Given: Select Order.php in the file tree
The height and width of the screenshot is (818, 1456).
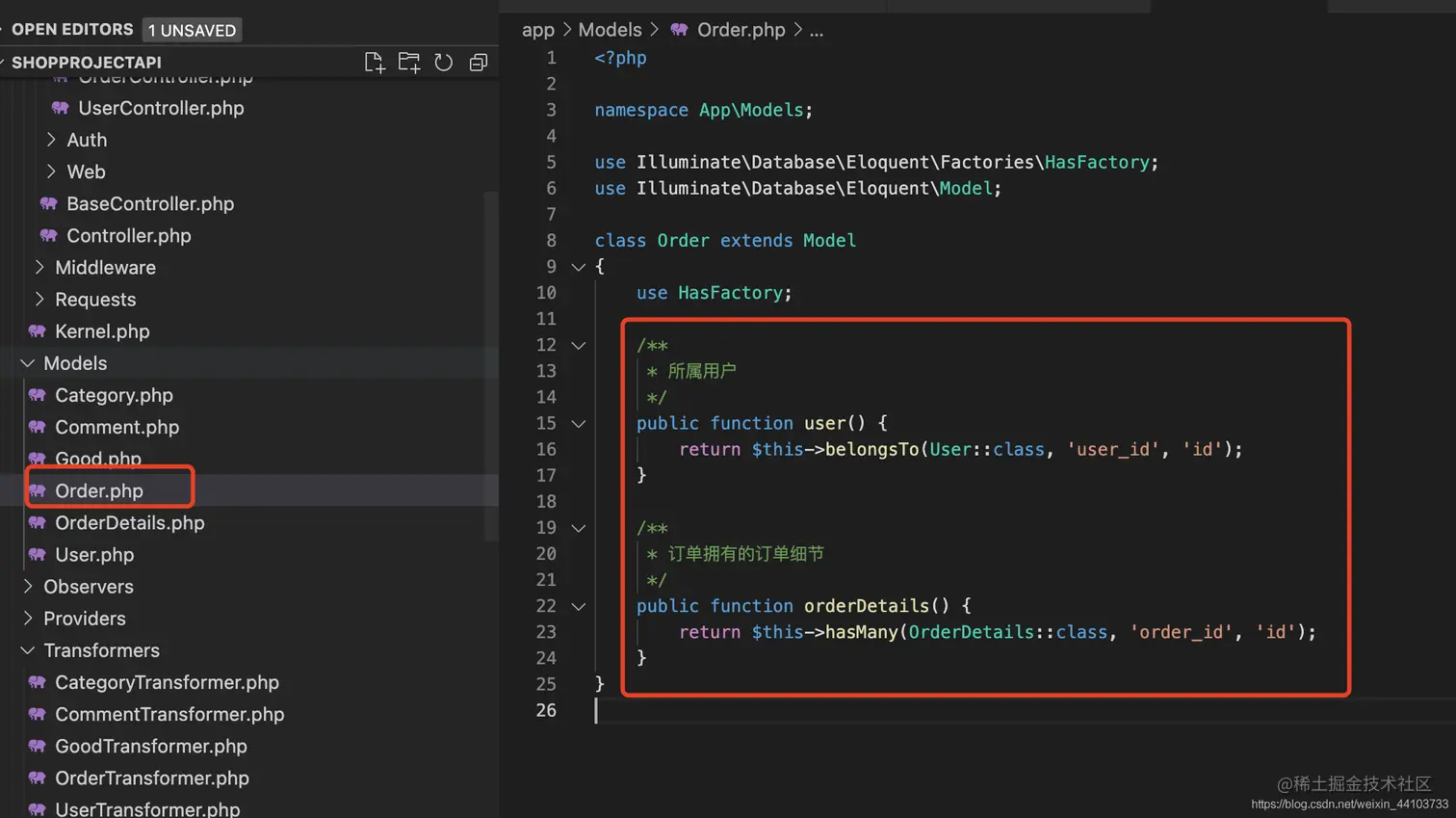Looking at the screenshot, I should click(x=99, y=490).
